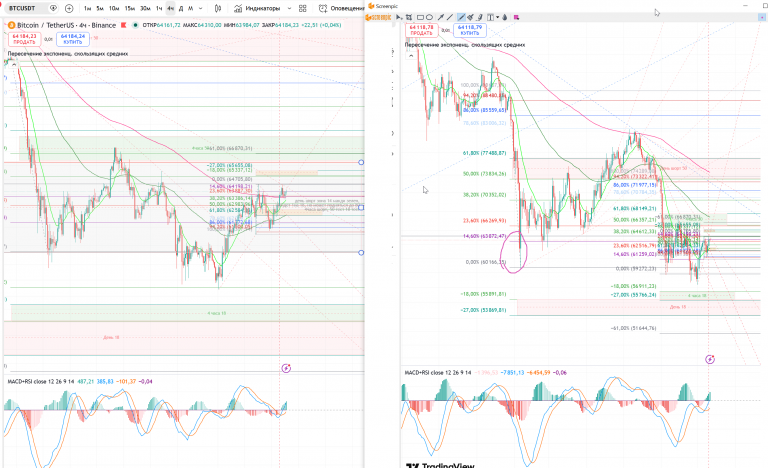Open the indicator templates grid icon
The width and height of the screenshot is (768, 468).
coord(303,8)
